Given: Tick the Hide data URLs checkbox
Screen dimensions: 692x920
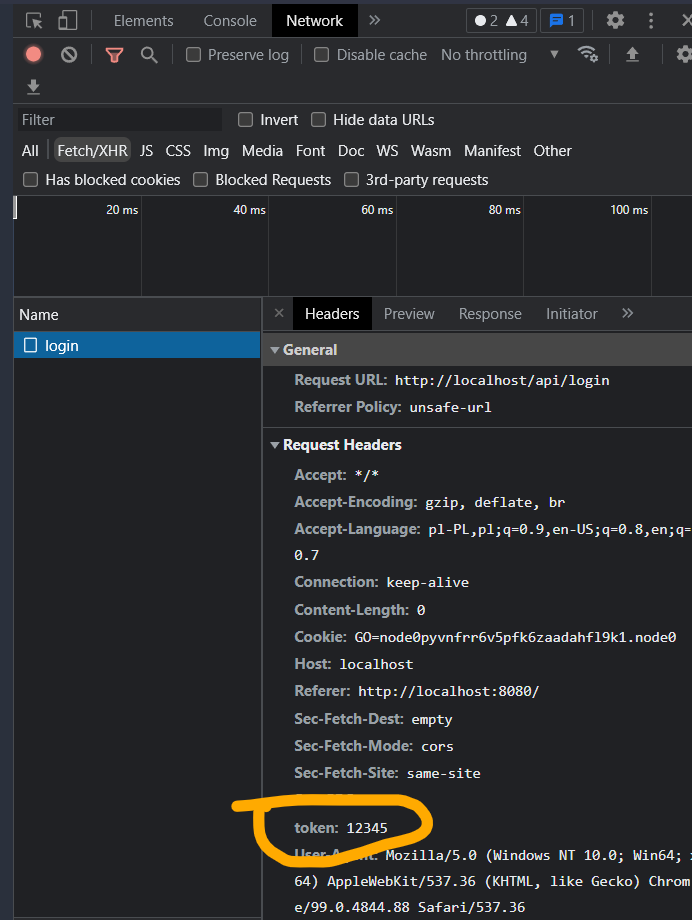Looking at the screenshot, I should point(319,120).
